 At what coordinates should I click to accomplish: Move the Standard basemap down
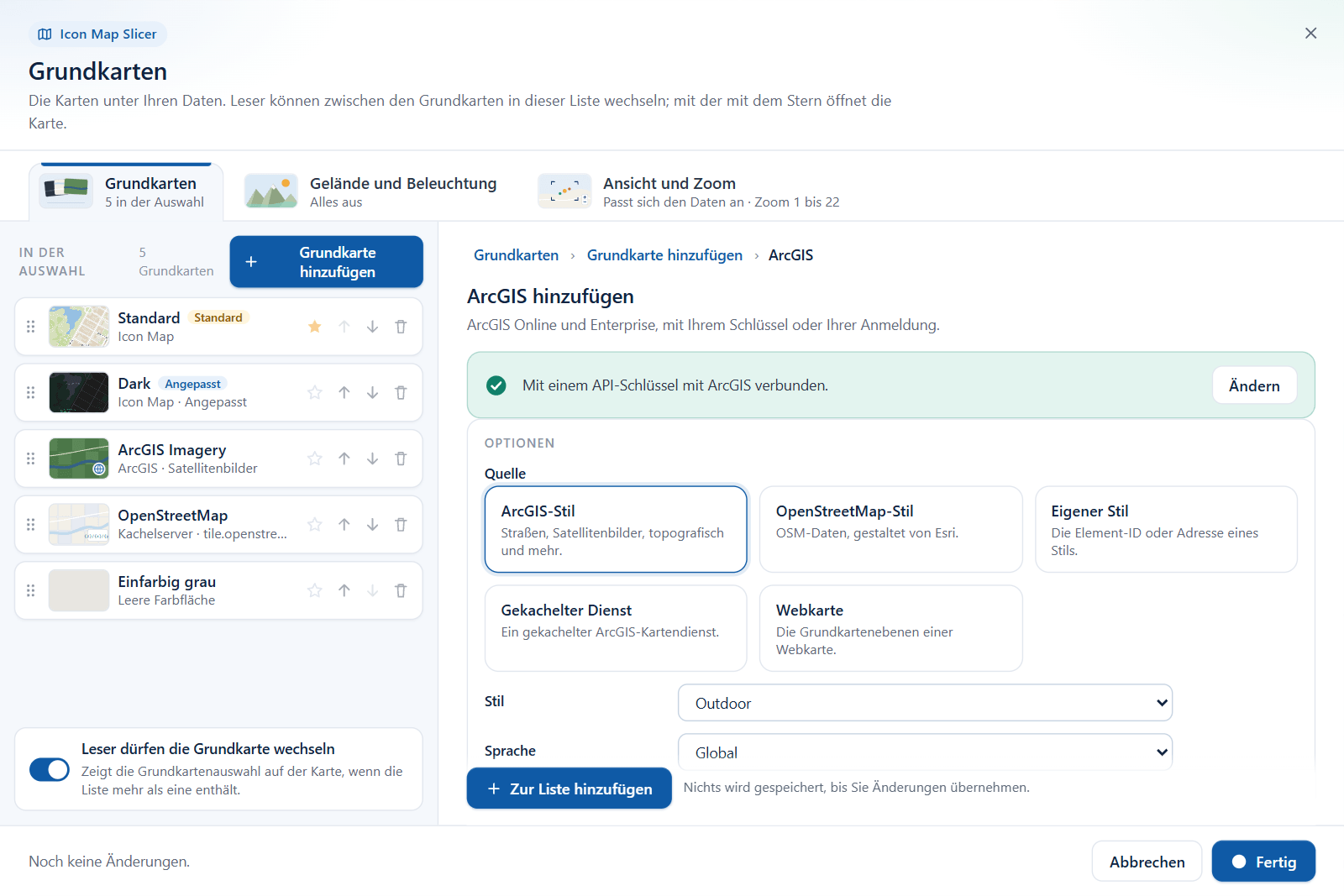point(372,327)
